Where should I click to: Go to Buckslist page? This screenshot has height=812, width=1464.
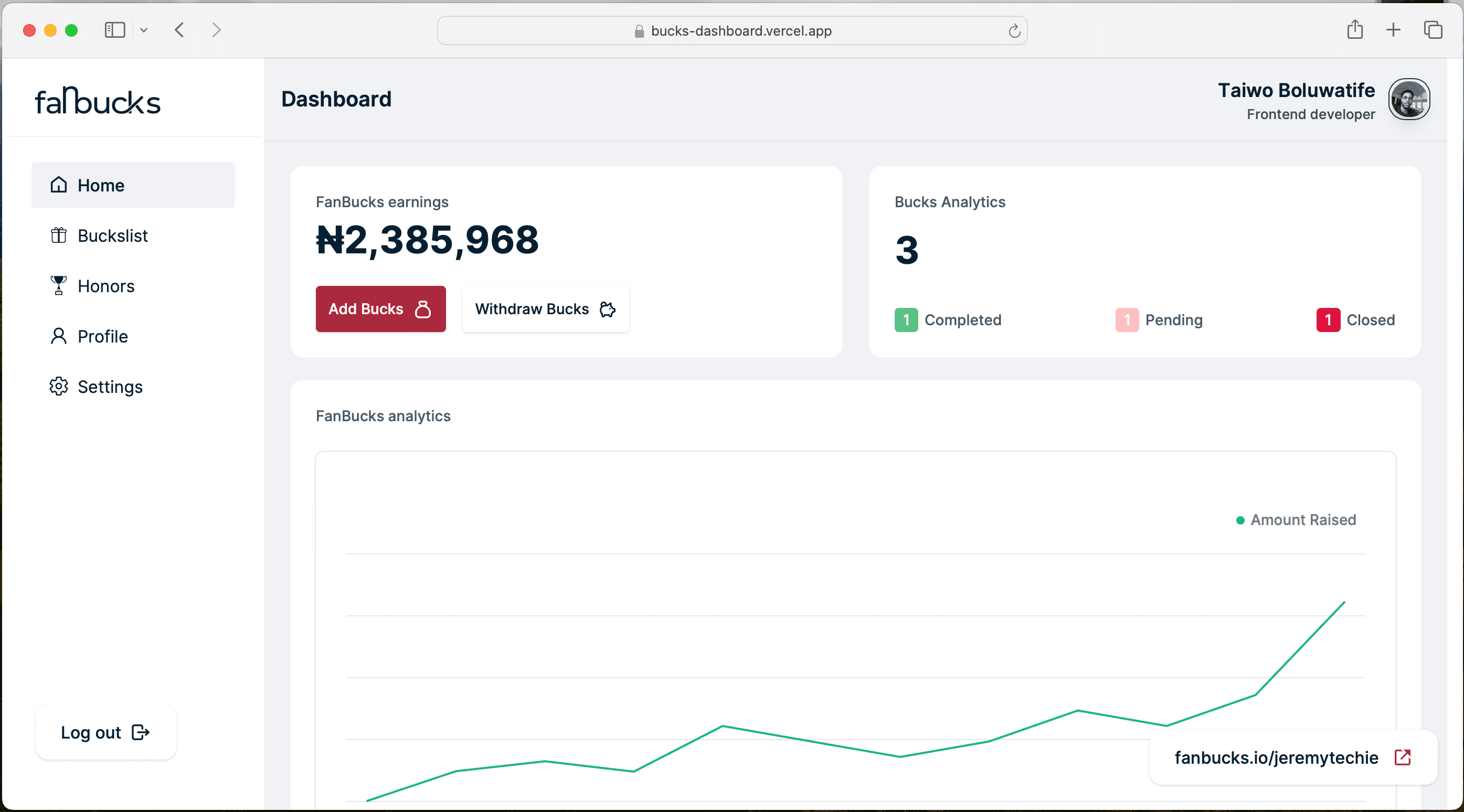[133, 235]
